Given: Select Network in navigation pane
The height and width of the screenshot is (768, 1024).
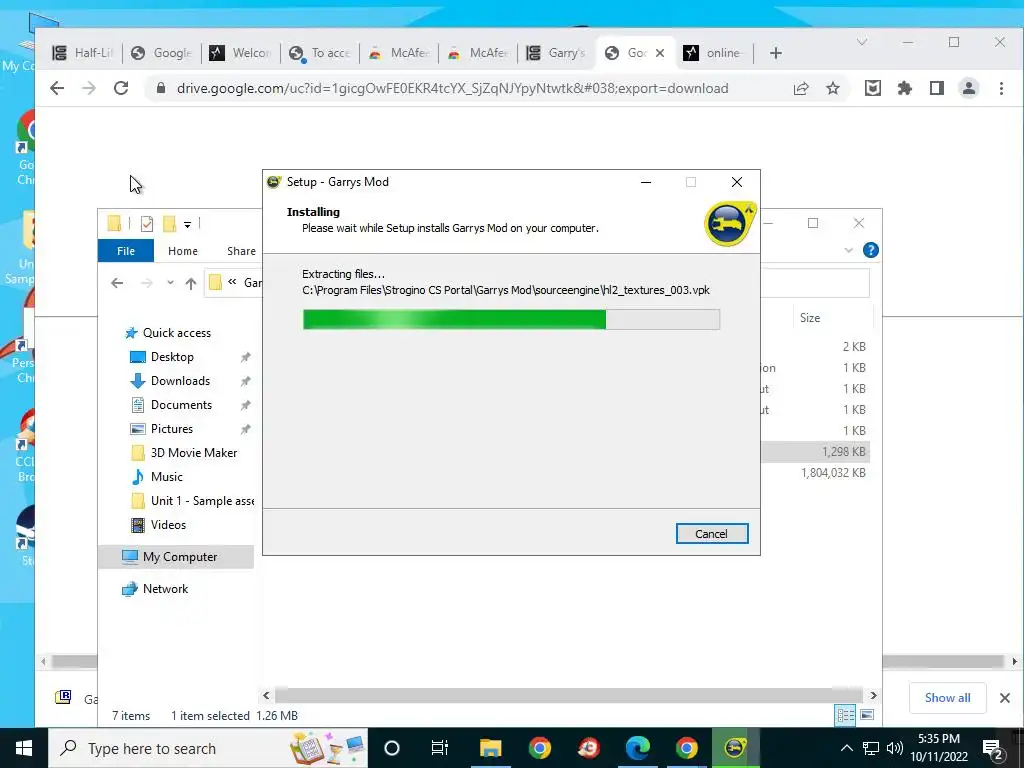Looking at the screenshot, I should click(x=155, y=589).
